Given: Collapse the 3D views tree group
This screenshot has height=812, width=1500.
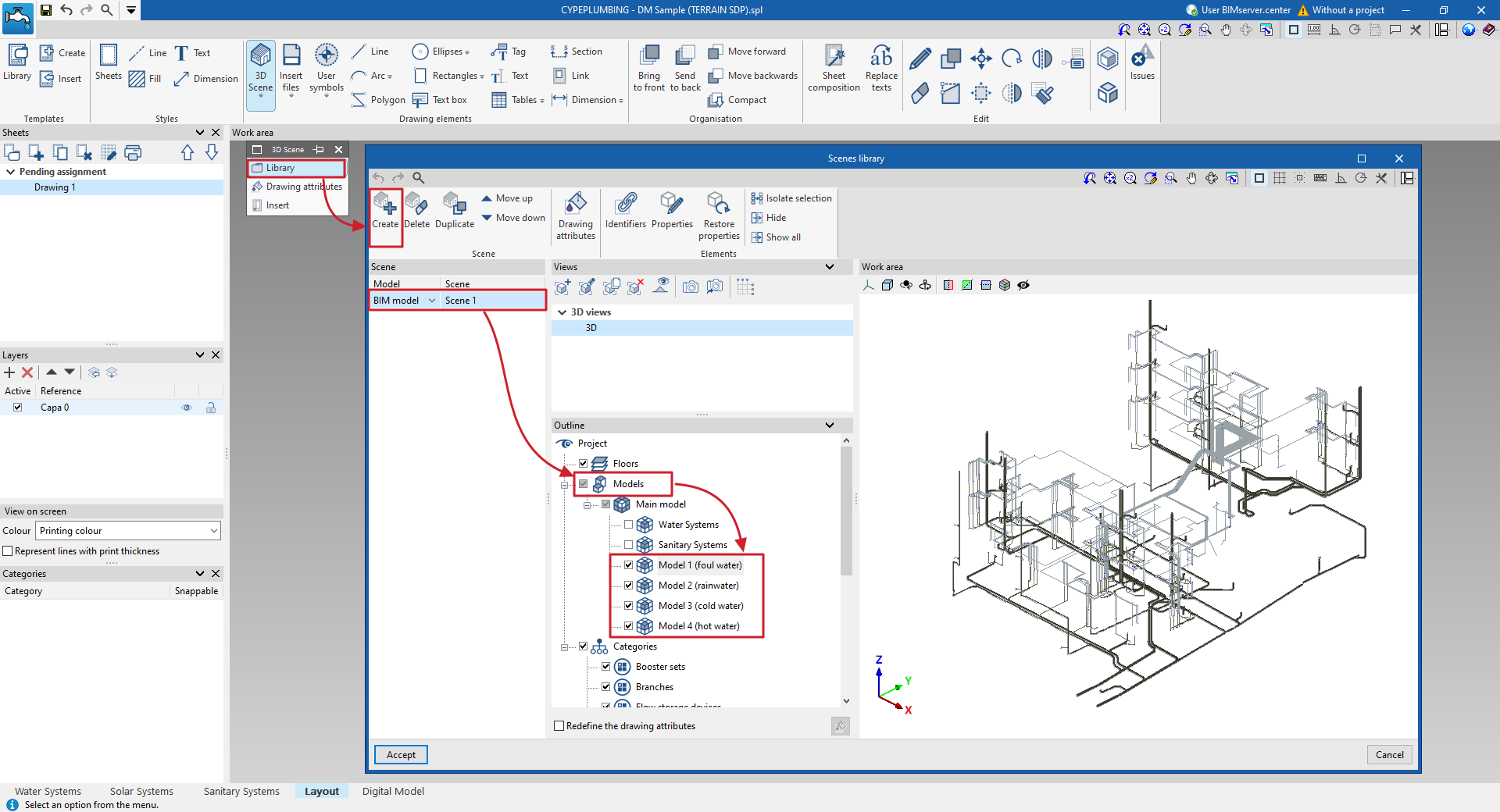Looking at the screenshot, I should click(562, 312).
